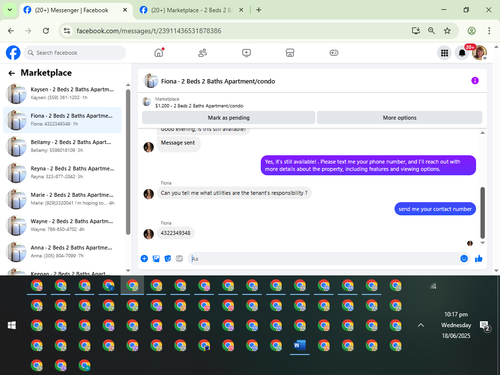Open the notifications bell icon
This screenshot has height=375, width=500.
pos(462,53)
